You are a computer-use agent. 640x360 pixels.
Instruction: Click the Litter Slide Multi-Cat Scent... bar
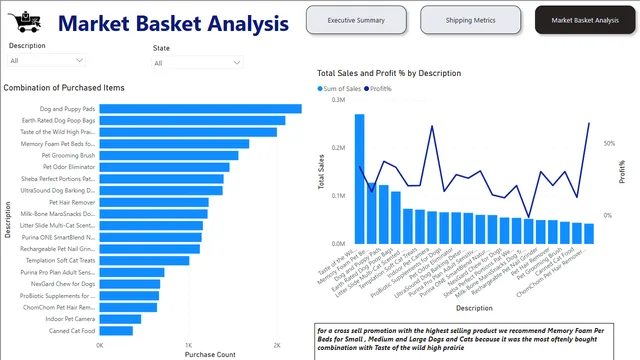(151, 226)
